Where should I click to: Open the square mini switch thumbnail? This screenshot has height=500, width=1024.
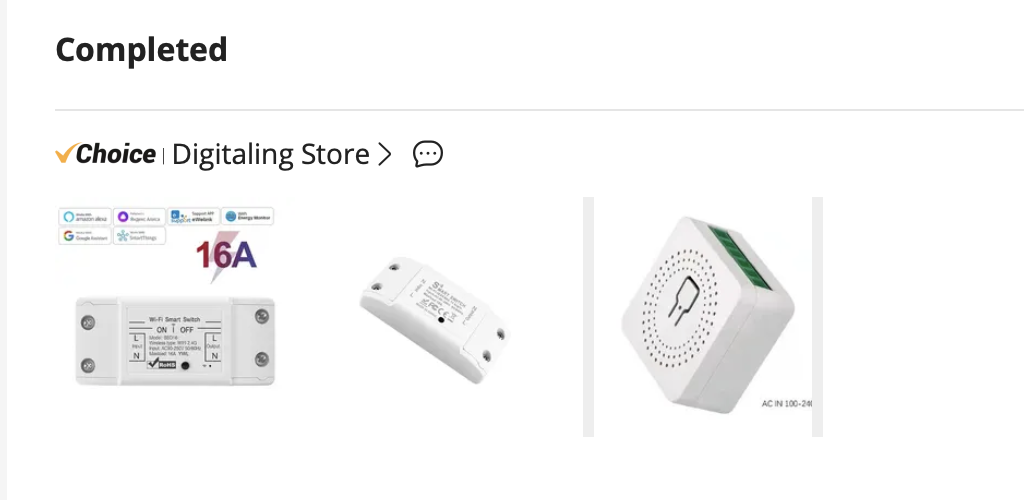coord(703,317)
